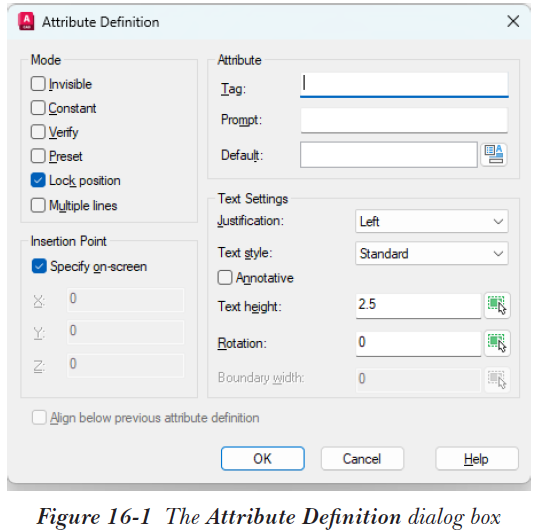Viewport: 535px width, 532px height.
Task: Check the Preset option
Action: (x=38, y=156)
